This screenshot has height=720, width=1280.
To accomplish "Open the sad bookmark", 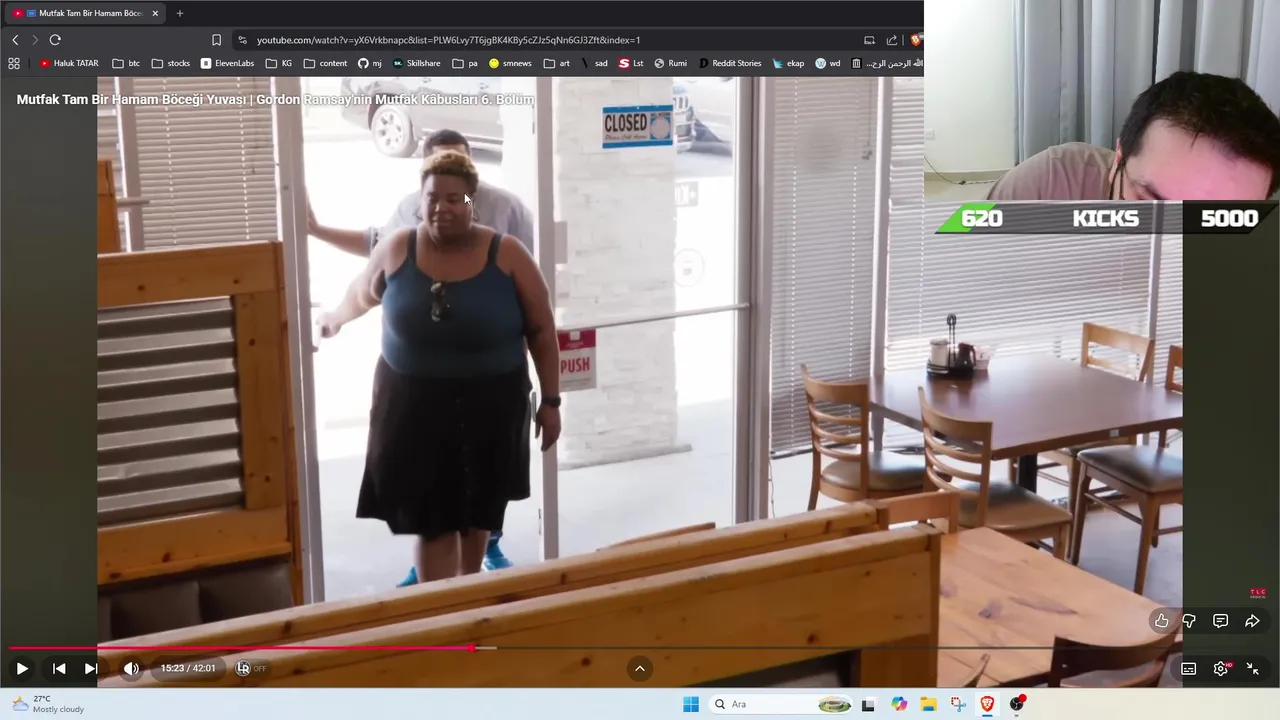I will coord(594,63).
